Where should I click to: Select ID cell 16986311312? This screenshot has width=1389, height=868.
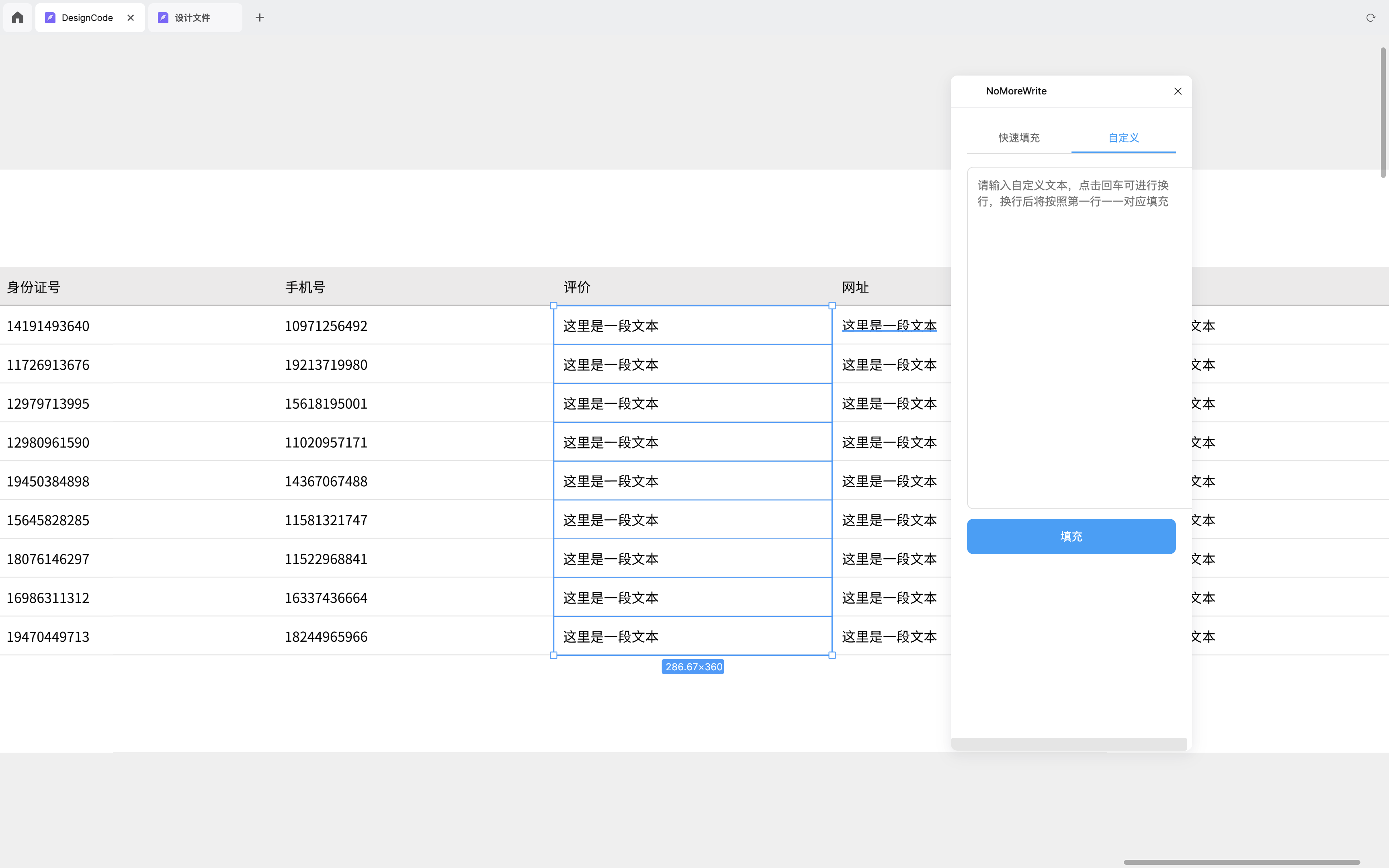(x=48, y=598)
